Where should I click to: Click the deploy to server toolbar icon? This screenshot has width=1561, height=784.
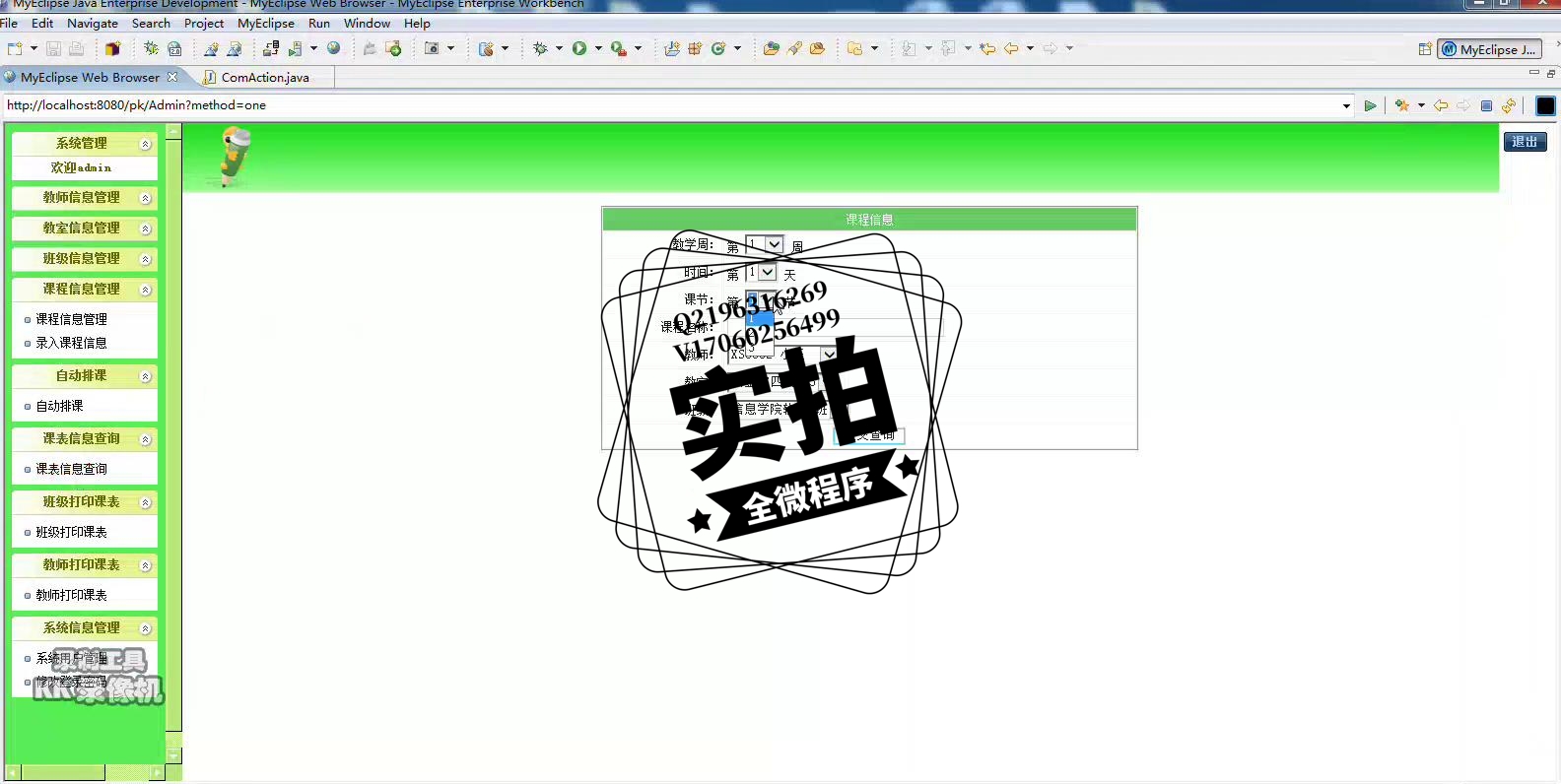coord(271,48)
